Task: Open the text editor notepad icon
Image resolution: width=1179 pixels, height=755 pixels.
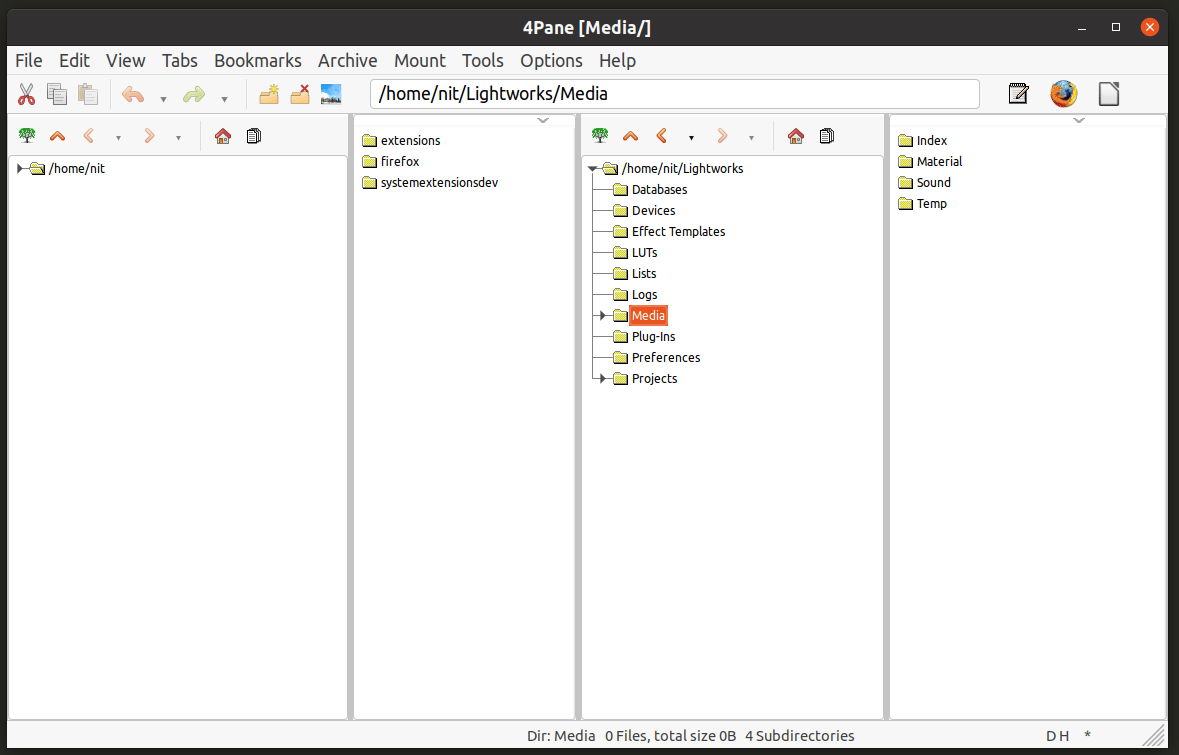Action: point(1018,93)
